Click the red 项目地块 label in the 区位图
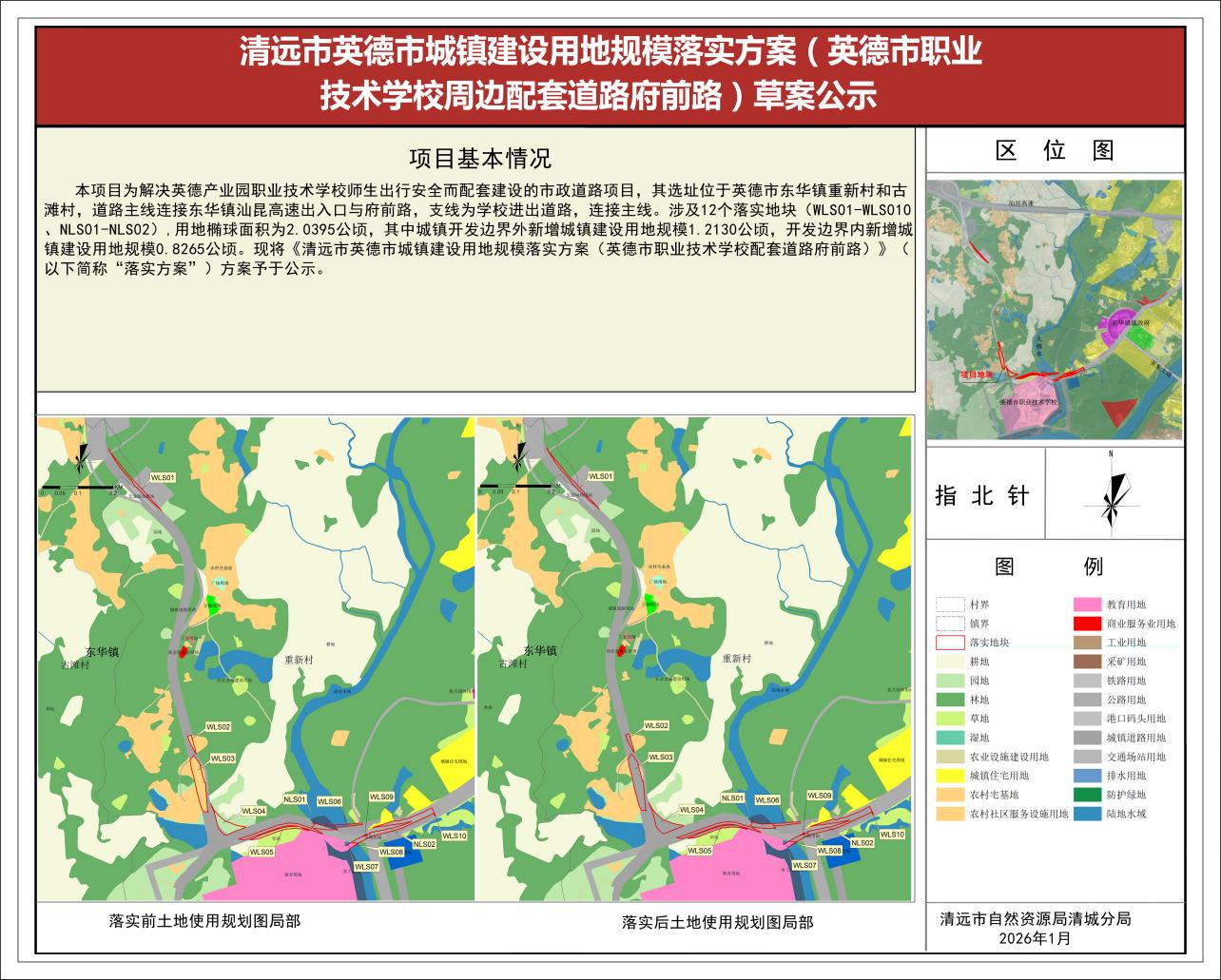This screenshot has height=980, width=1221. (975, 375)
